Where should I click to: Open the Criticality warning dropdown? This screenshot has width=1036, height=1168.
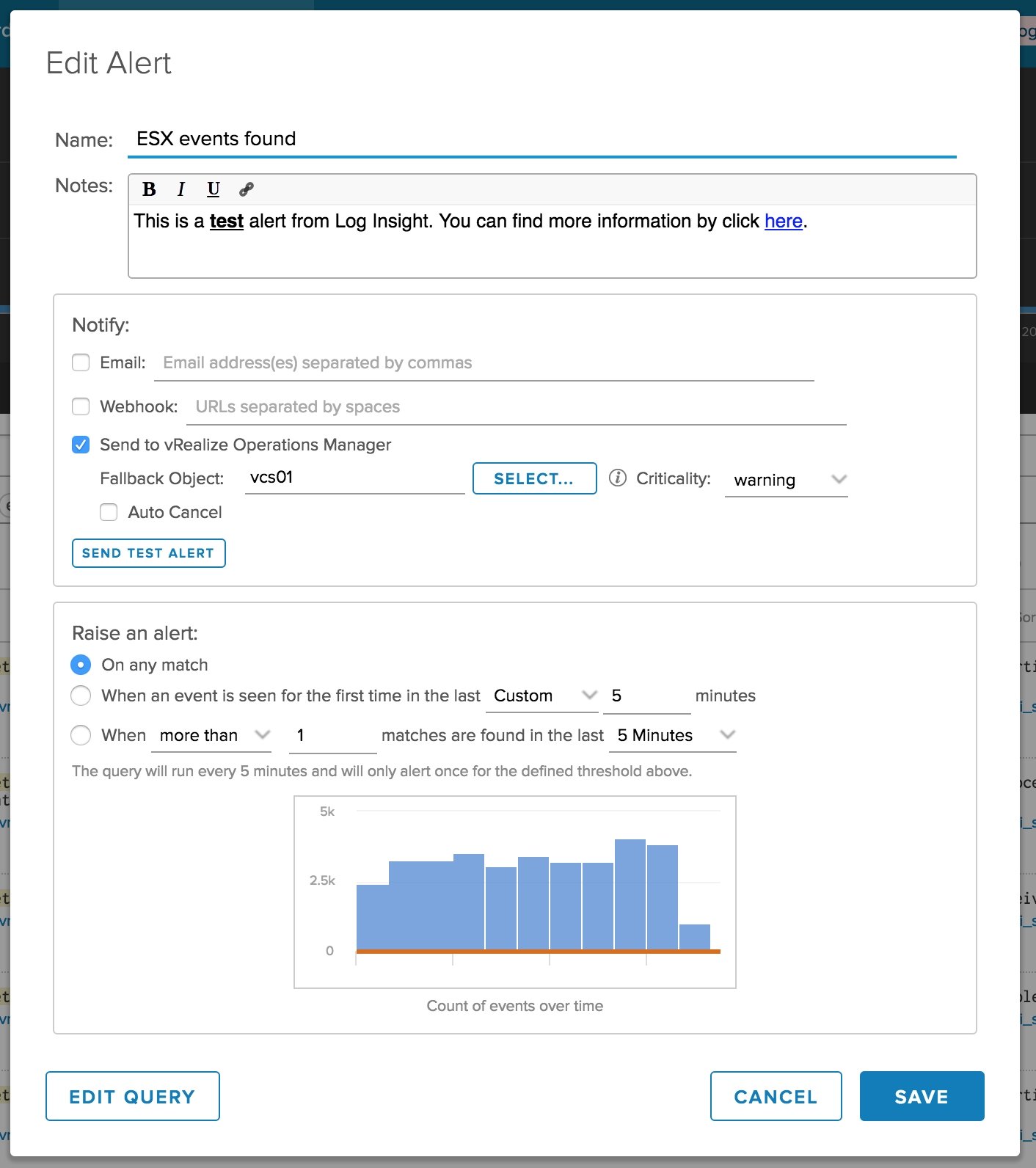click(786, 480)
